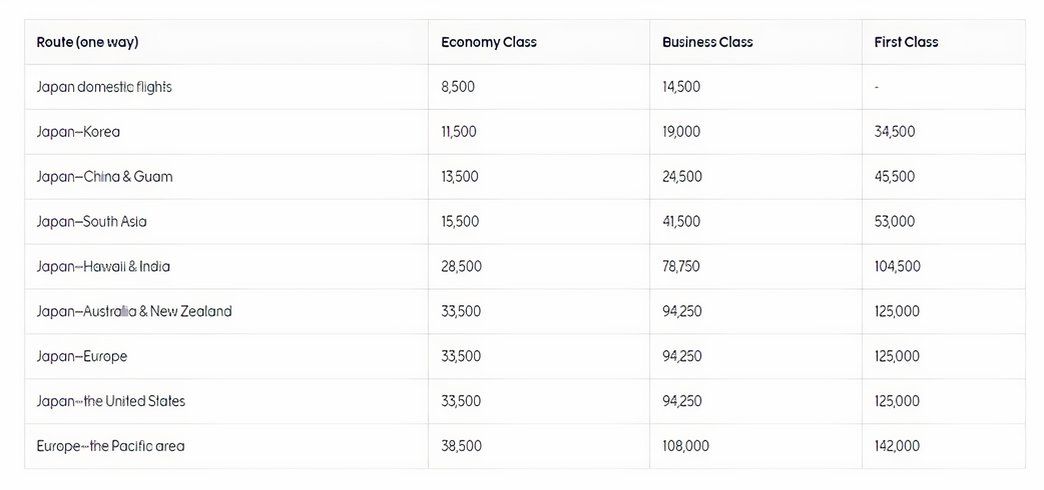The image size is (1044, 490).
Task: Select the Japan–the United States route cell
Action: 111,402
